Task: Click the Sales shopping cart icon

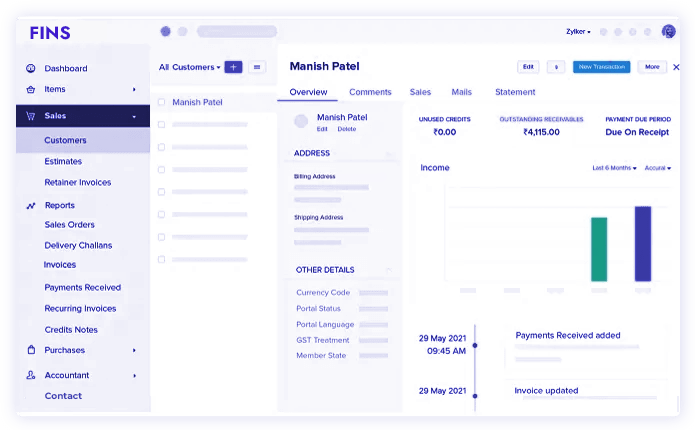Action: [30, 116]
